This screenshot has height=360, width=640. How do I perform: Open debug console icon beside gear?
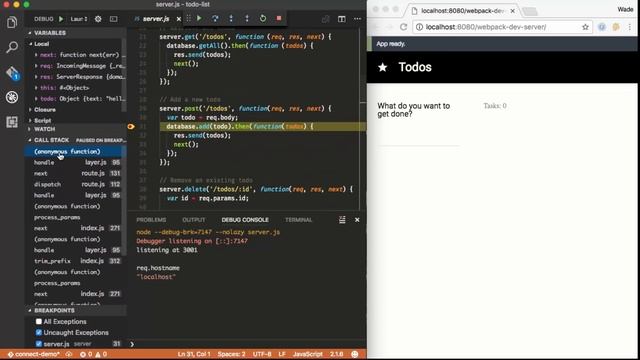click(x=113, y=19)
